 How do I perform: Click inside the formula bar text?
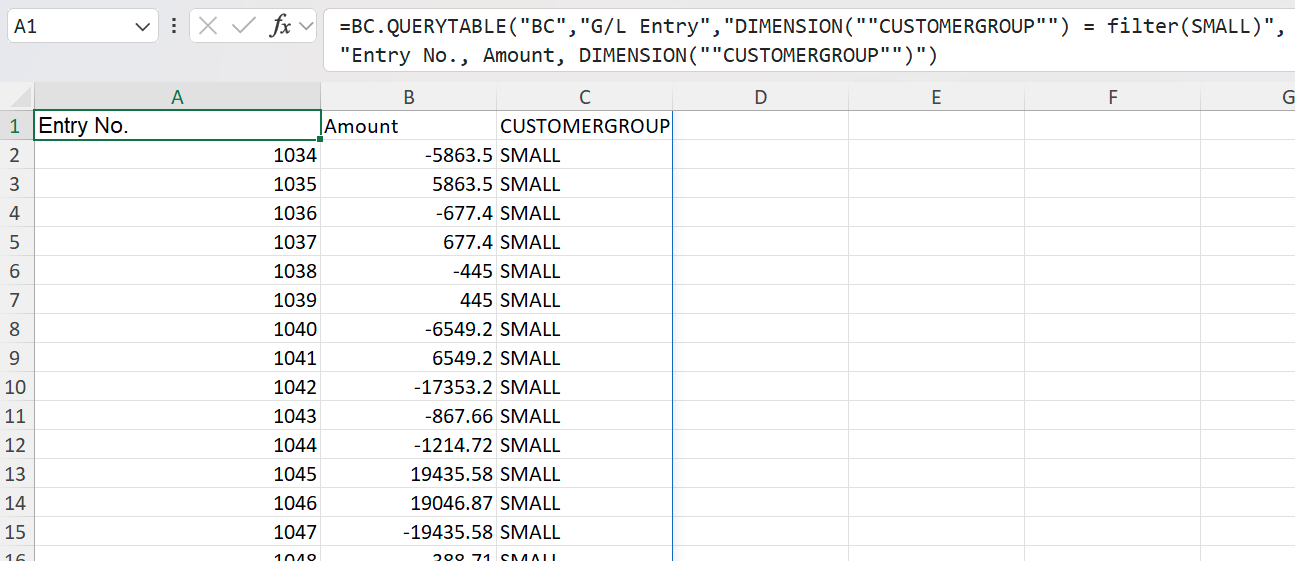point(808,41)
